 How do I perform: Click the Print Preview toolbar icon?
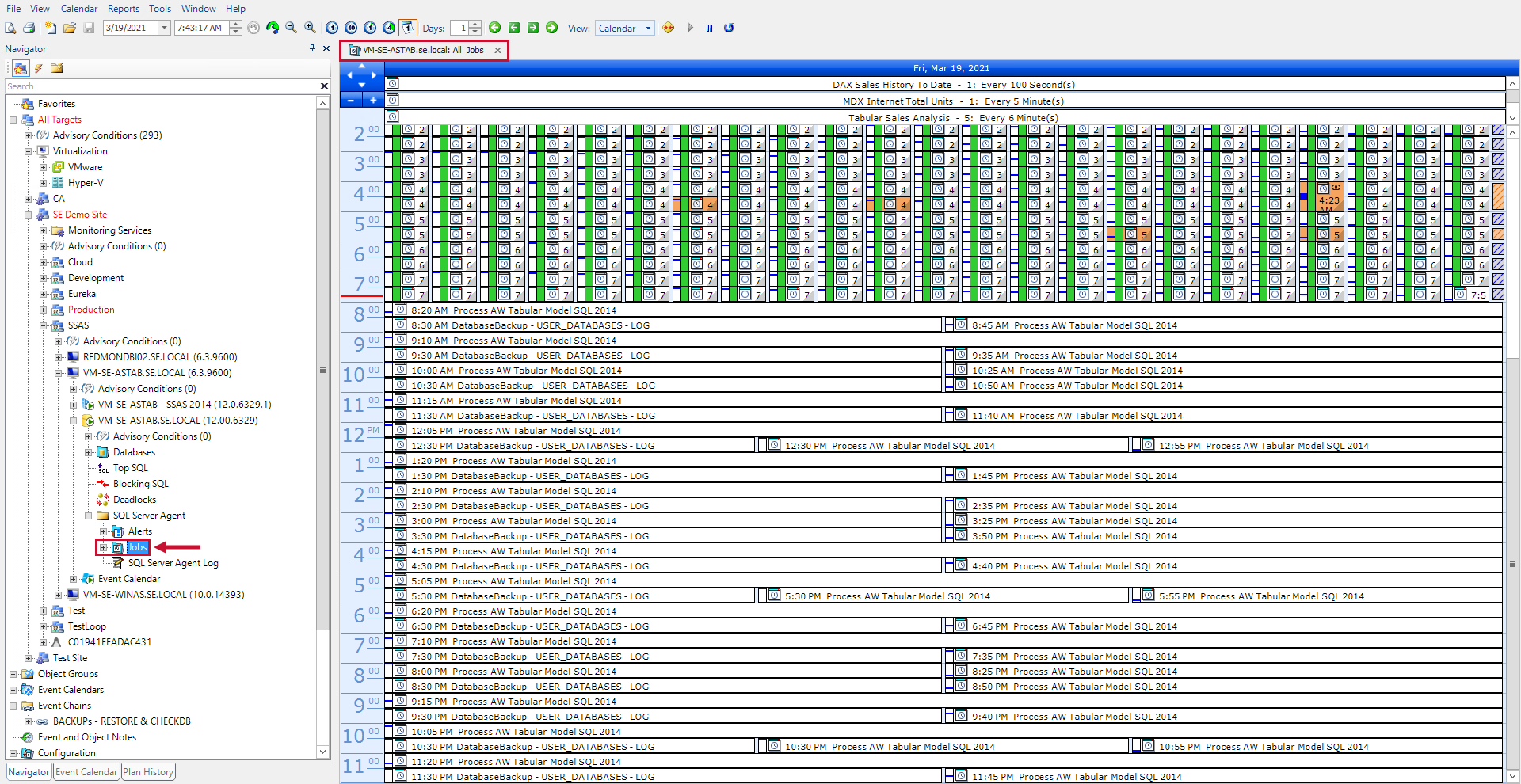[x=10, y=28]
